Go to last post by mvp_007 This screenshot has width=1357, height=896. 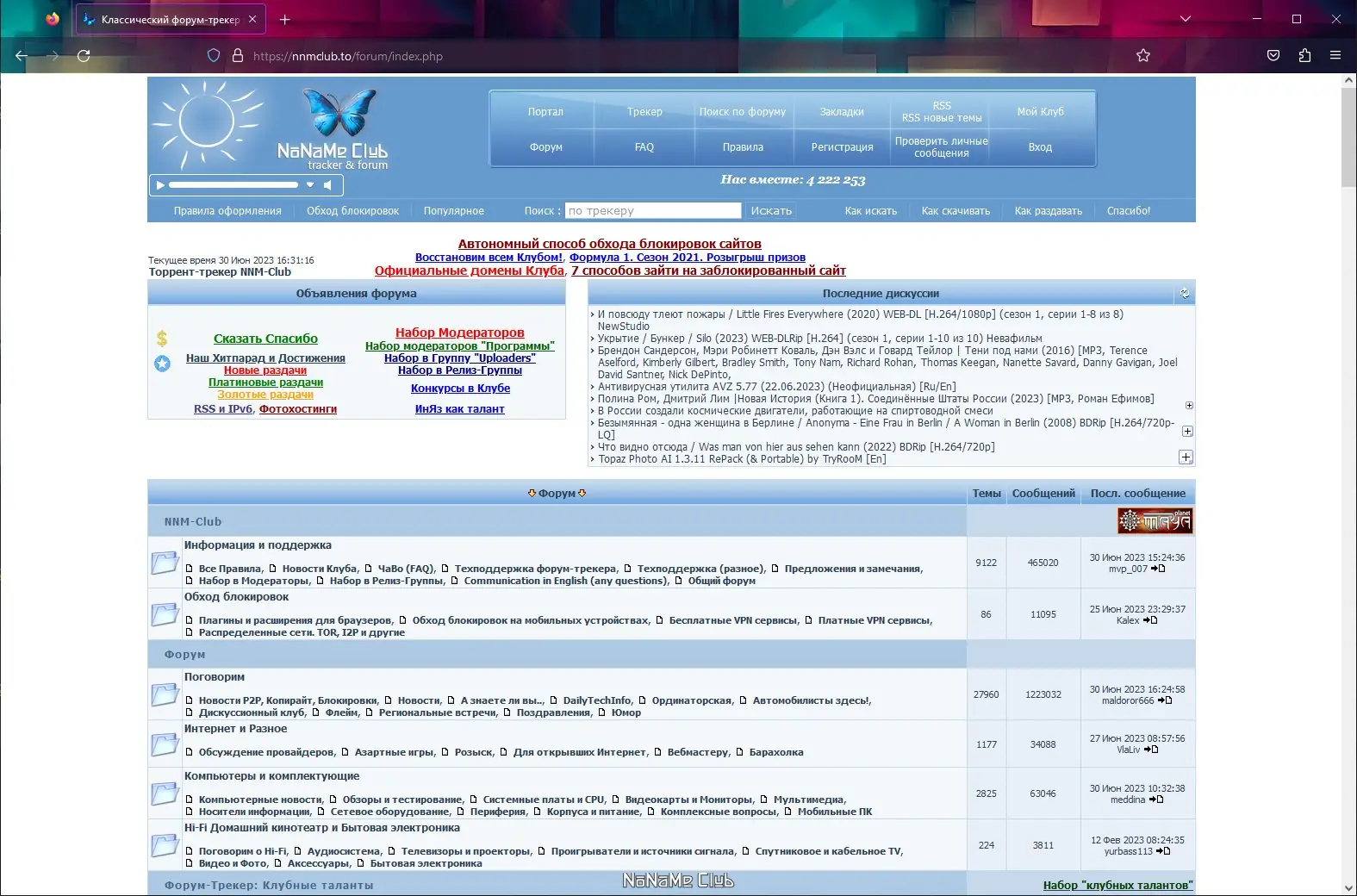pyautogui.click(x=1158, y=569)
